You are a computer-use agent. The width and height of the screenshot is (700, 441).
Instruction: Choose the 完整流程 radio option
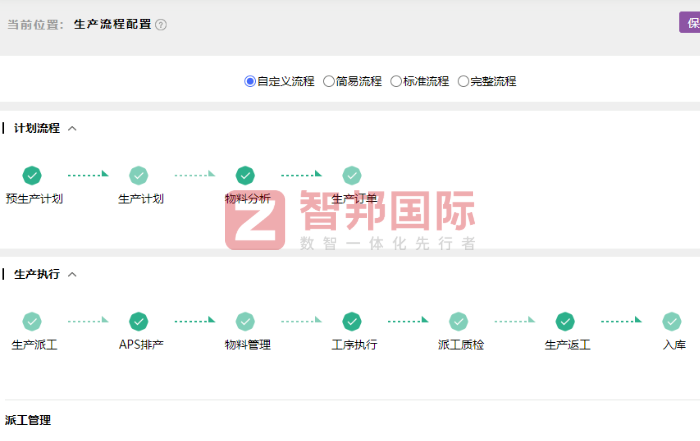point(463,81)
